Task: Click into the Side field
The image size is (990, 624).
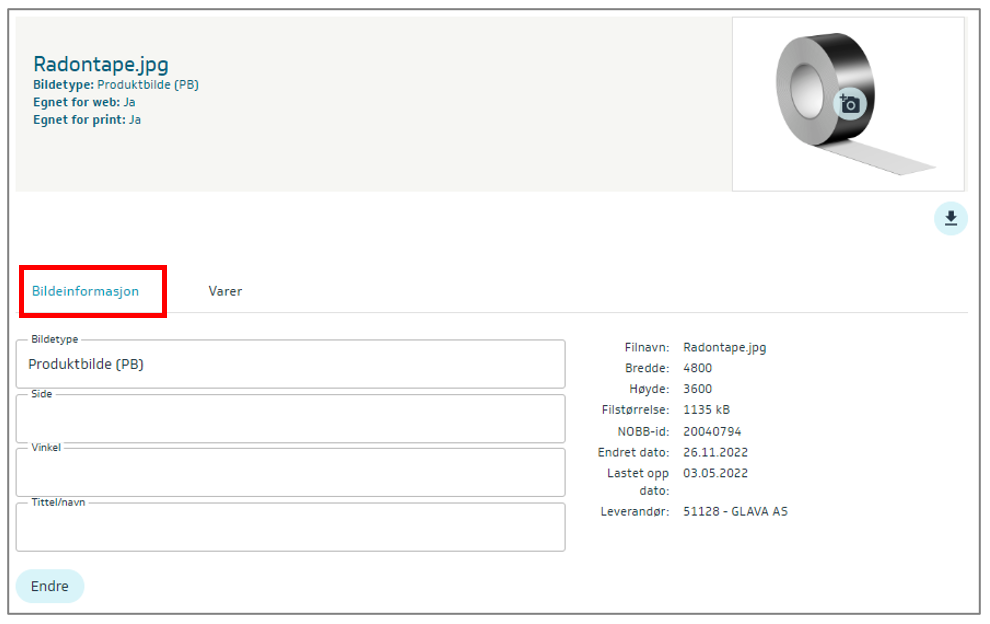Action: click(x=290, y=419)
